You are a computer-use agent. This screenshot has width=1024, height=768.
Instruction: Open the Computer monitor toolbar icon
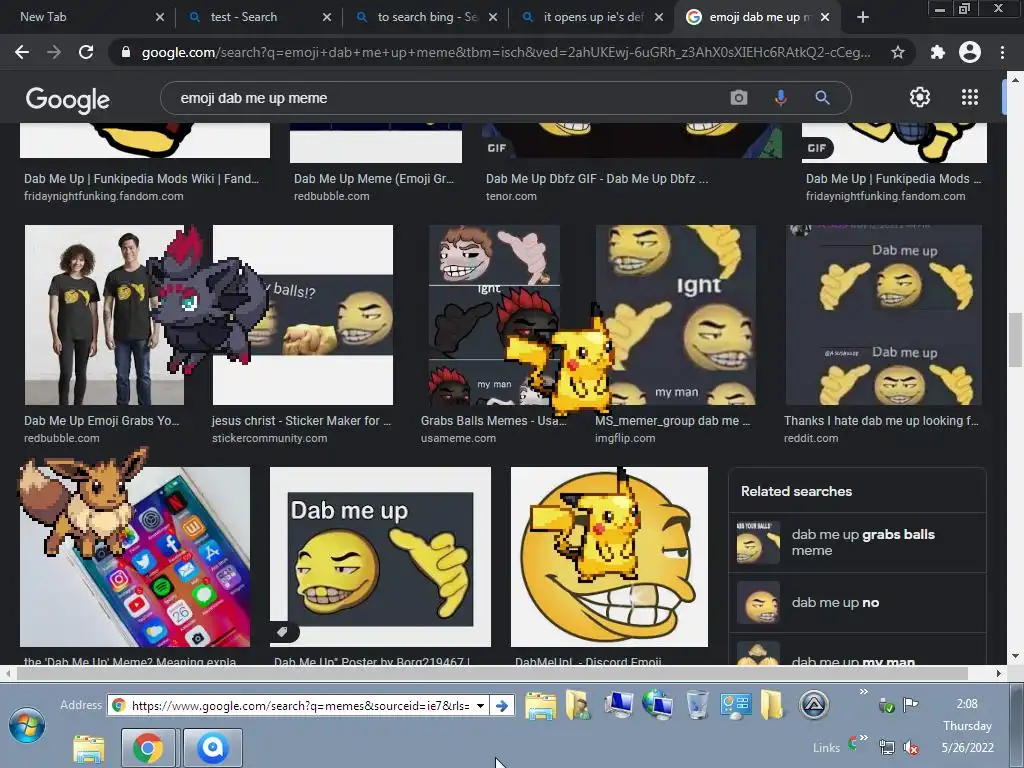tap(618, 705)
